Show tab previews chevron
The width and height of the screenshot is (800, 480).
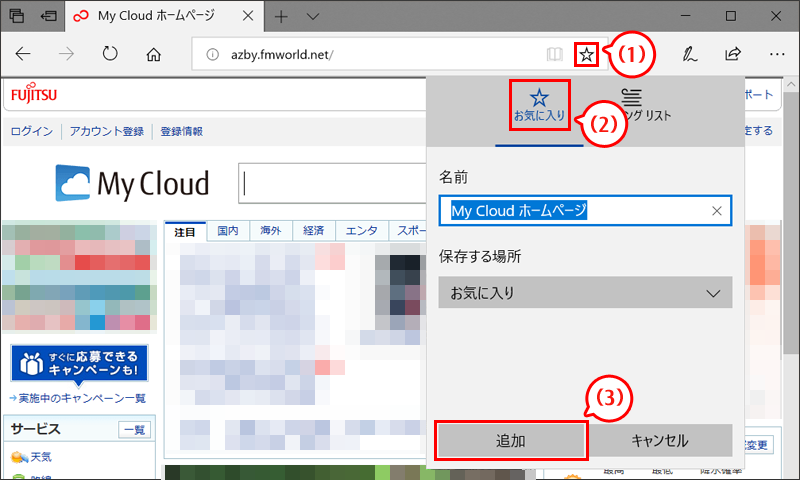tap(313, 16)
